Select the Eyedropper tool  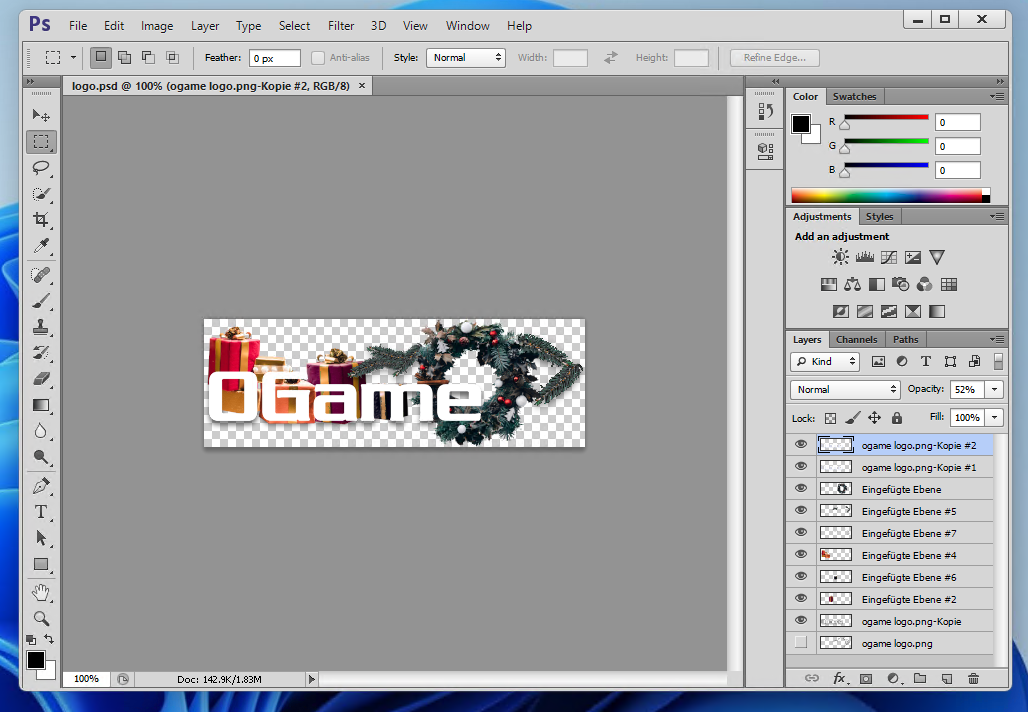pyautogui.click(x=41, y=246)
